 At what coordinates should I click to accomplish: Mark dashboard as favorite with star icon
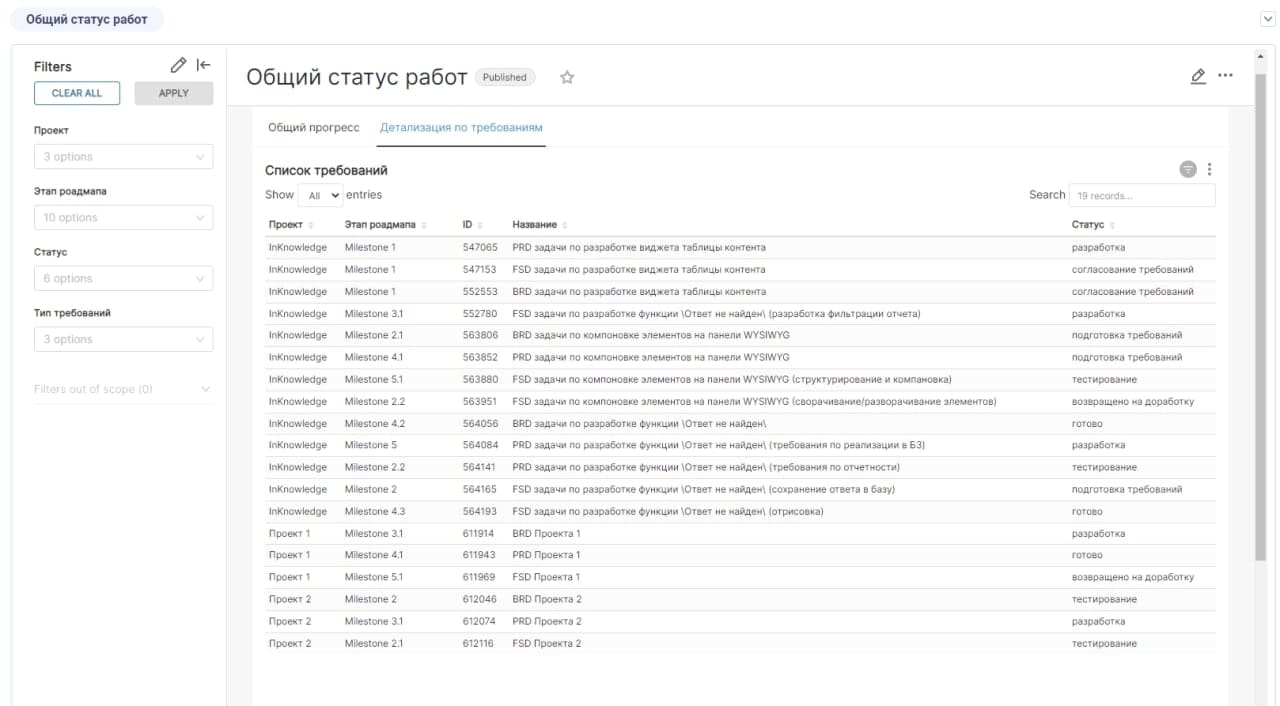(567, 78)
